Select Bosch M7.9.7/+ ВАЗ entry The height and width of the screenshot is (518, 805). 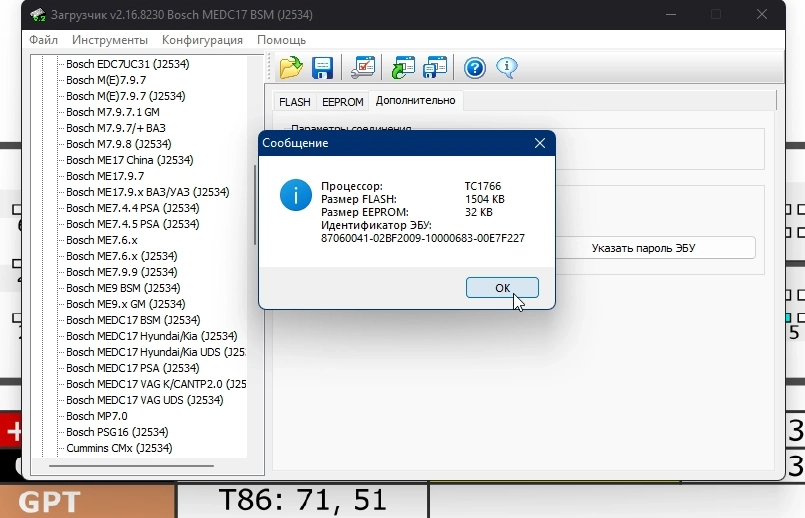[x=116, y=128]
